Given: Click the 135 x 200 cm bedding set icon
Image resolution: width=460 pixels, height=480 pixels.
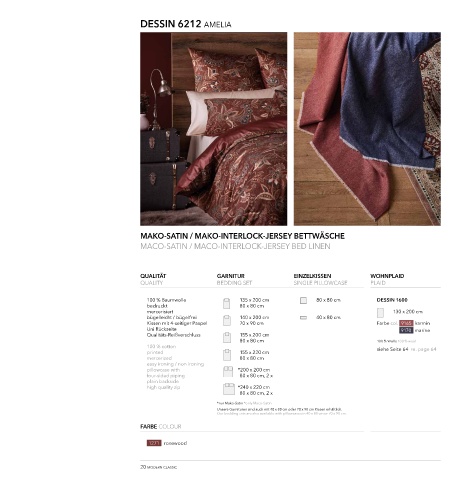Looking at the screenshot, I should tap(226, 303).
